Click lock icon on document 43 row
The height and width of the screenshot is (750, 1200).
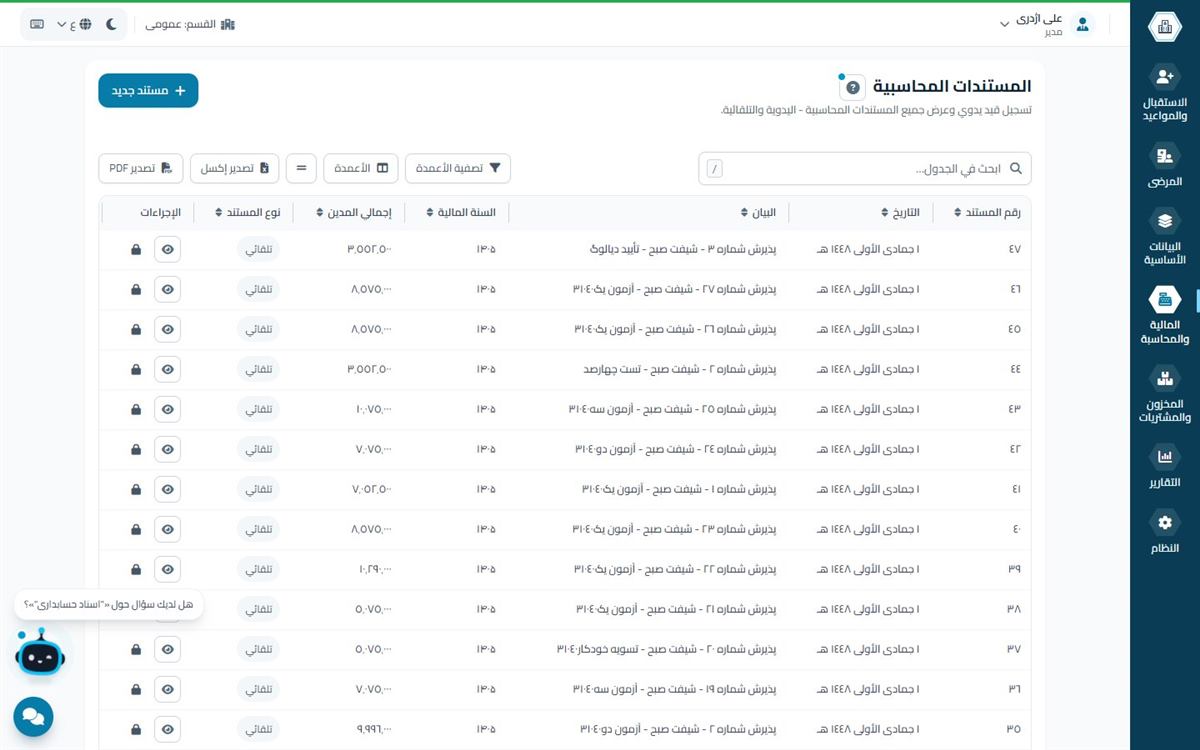coord(136,409)
